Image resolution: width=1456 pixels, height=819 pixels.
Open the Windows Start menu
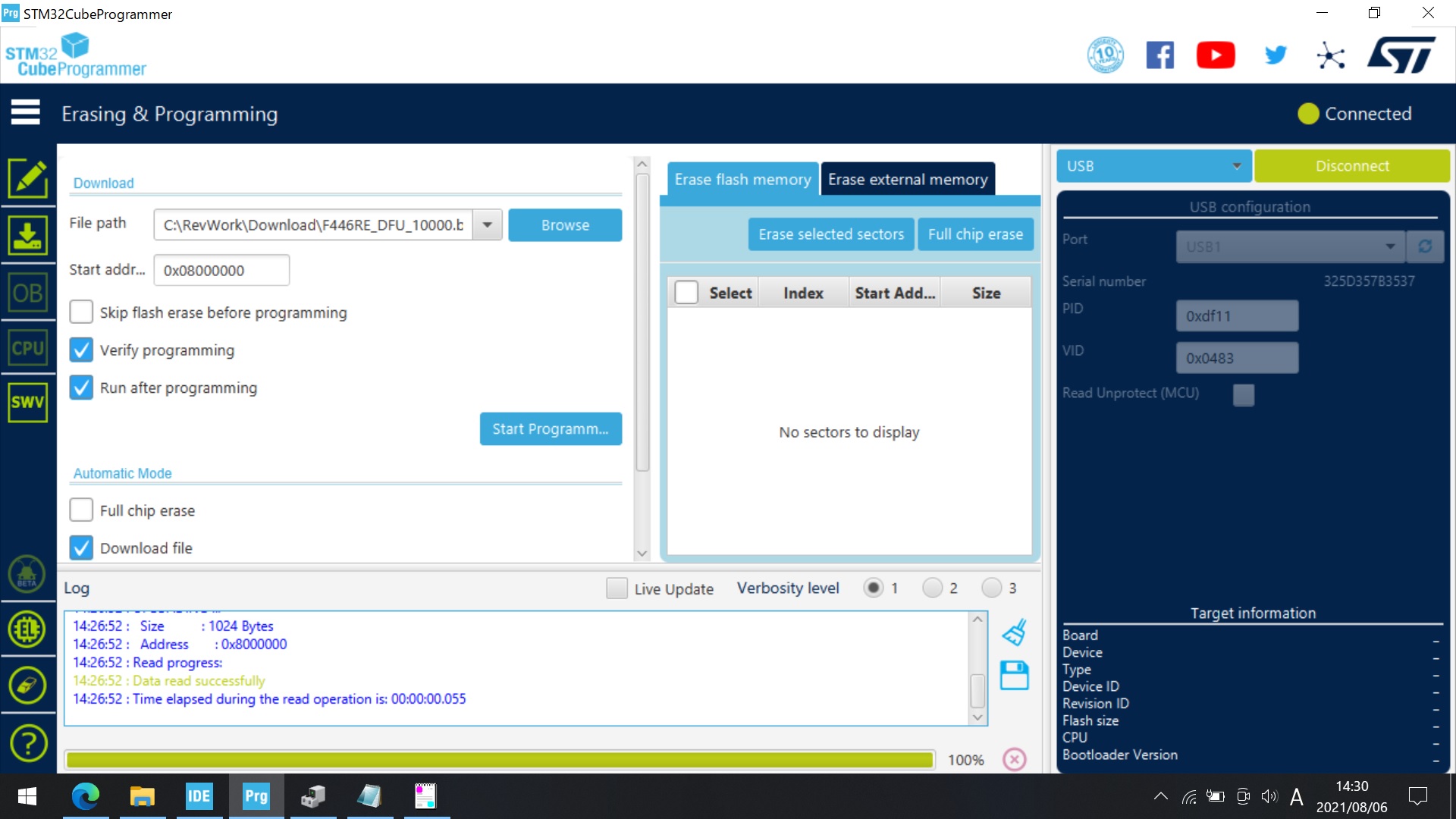pos(27,796)
